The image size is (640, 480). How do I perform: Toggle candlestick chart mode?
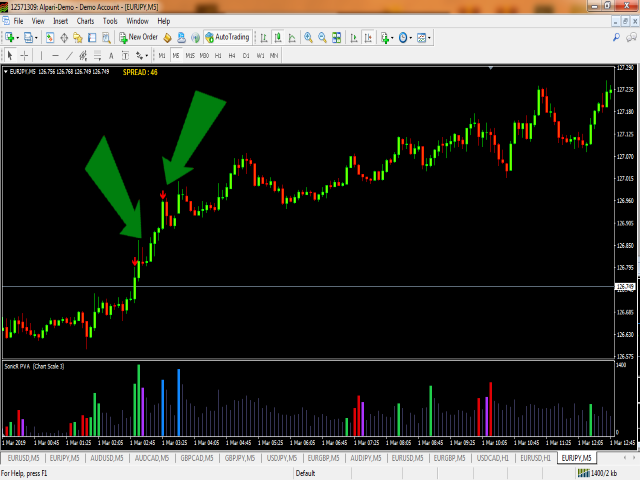click(278, 38)
